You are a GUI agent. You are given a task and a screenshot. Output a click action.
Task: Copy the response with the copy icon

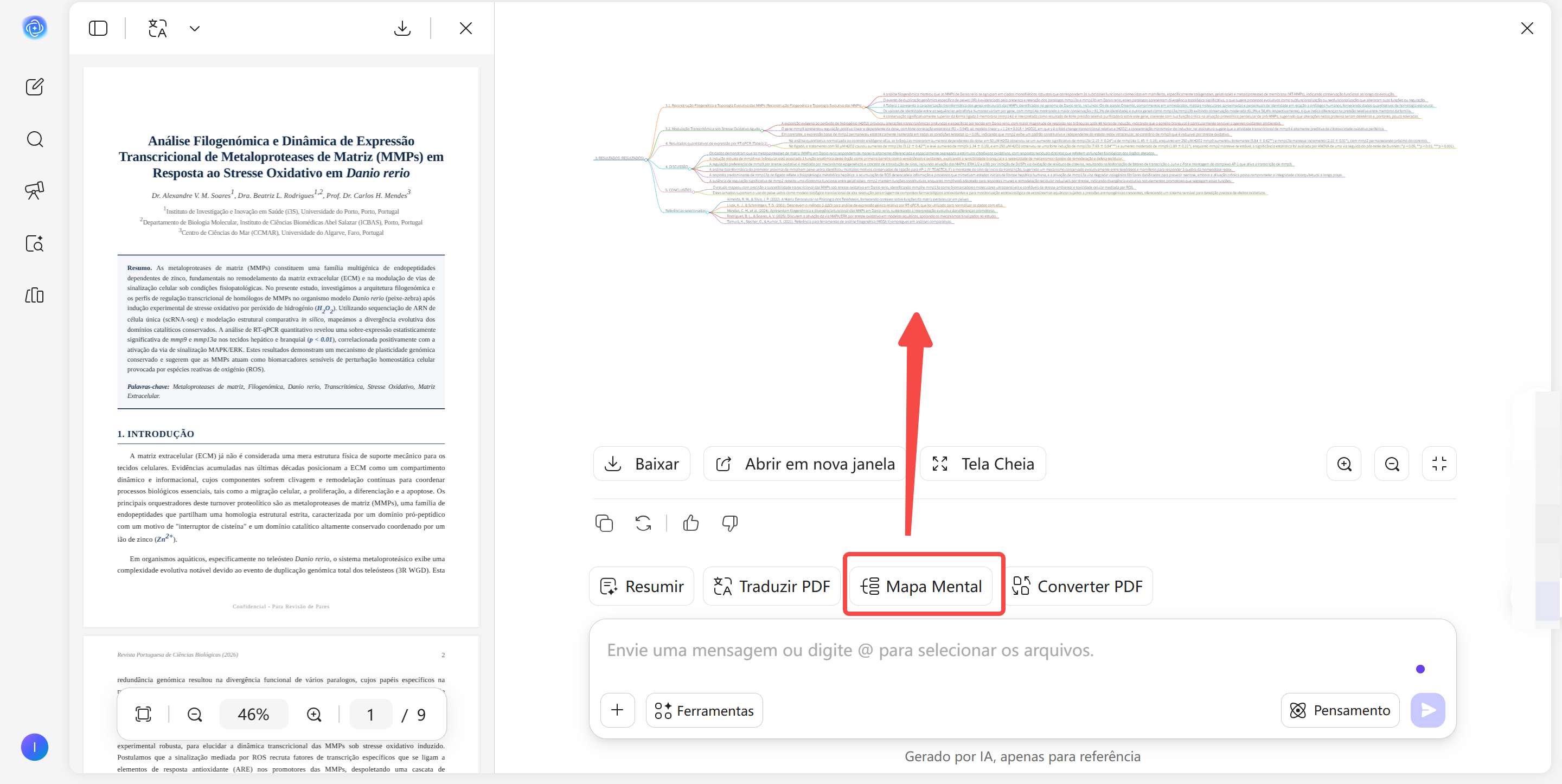tap(604, 523)
